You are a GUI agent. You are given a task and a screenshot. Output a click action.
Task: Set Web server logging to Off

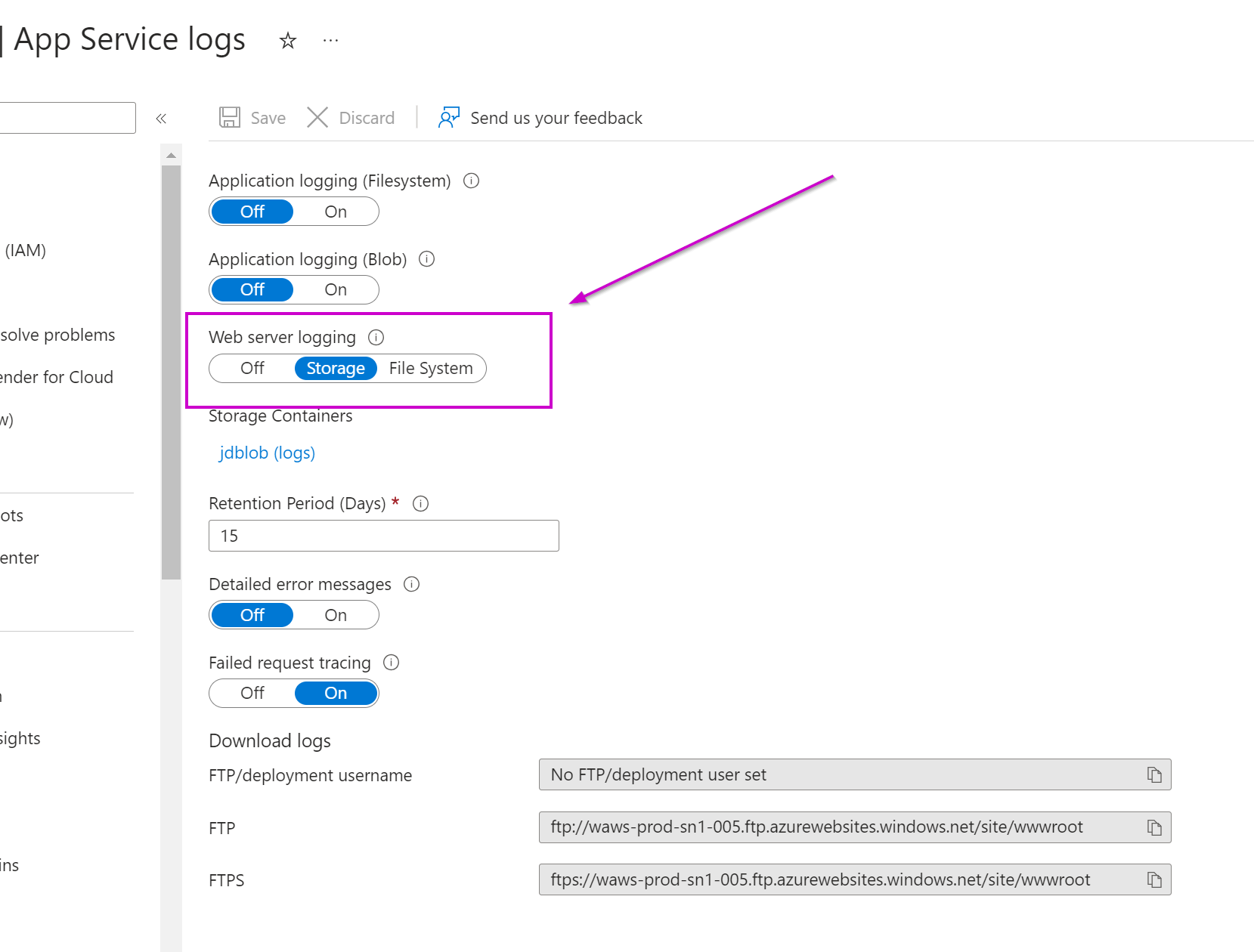coord(252,368)
